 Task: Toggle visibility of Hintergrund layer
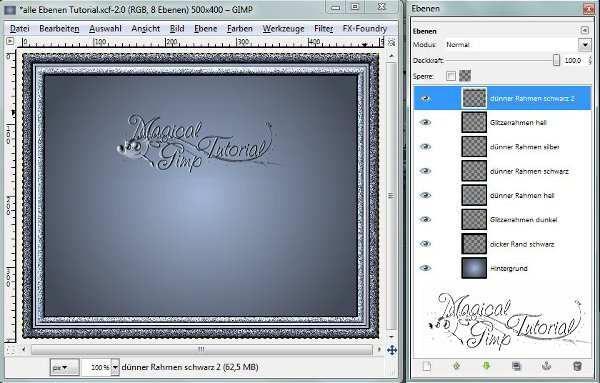[426, 268]
